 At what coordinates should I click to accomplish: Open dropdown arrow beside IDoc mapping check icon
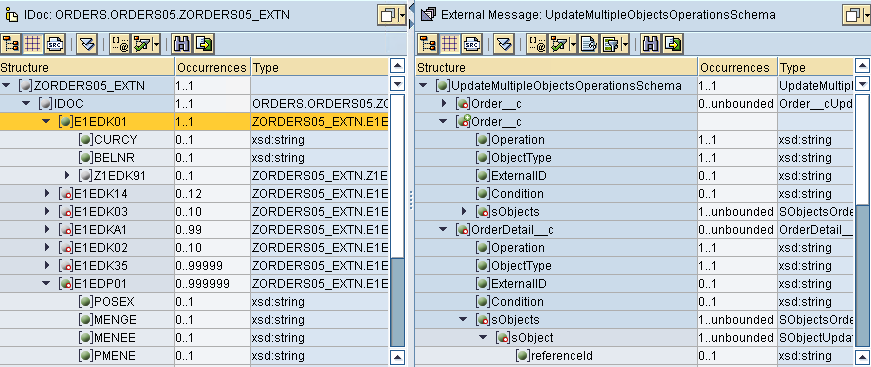157,44
